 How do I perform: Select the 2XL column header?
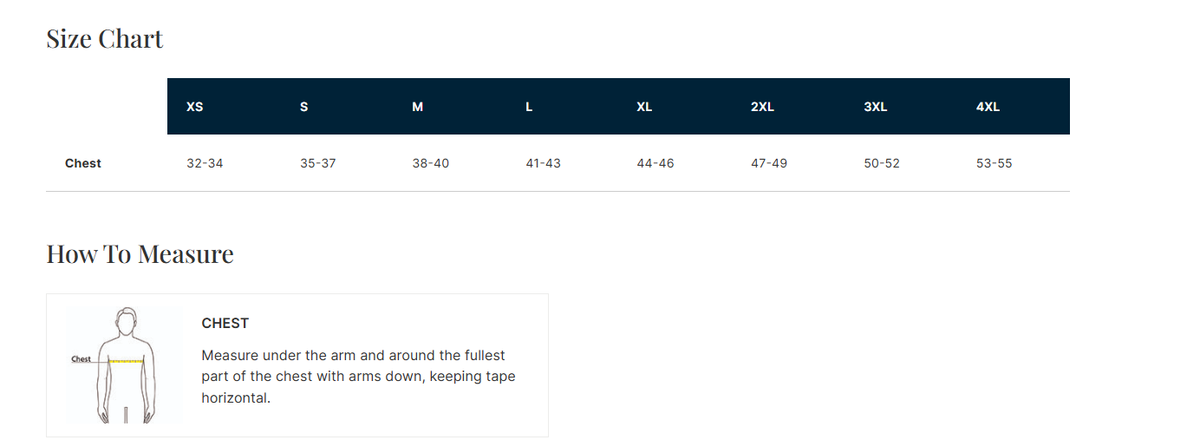point(762,107)
